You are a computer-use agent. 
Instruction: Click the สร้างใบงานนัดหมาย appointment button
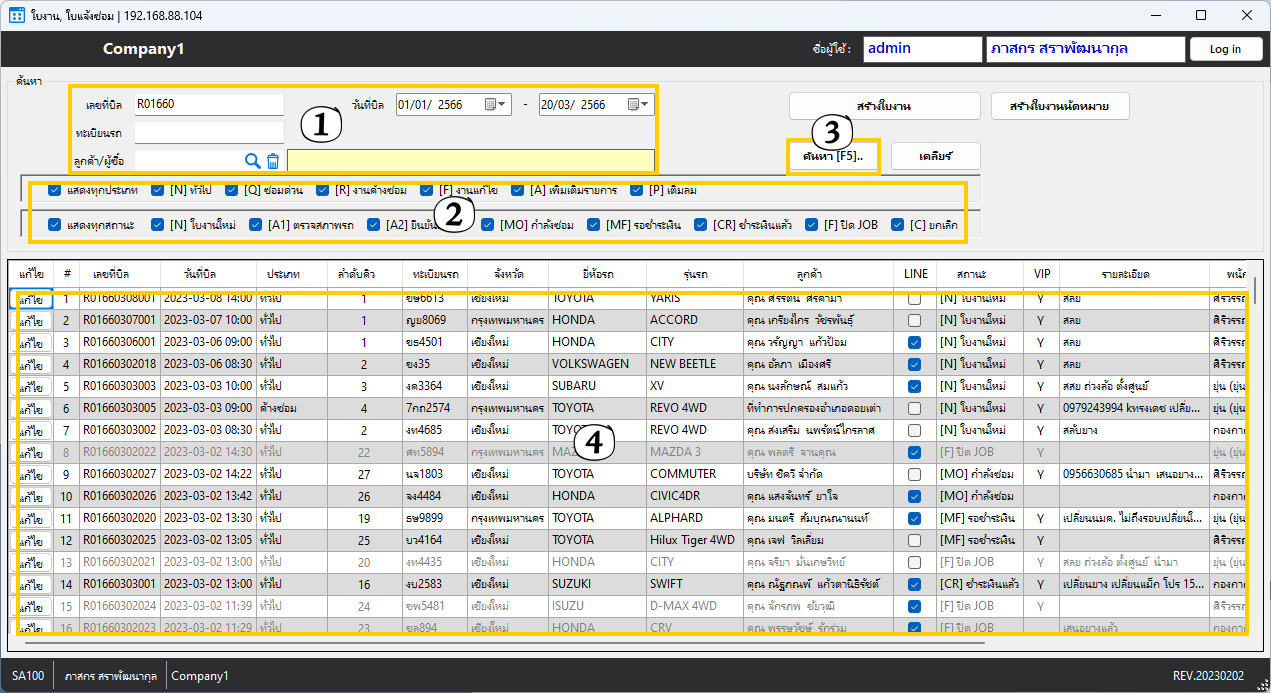(x=1060, y=106)
